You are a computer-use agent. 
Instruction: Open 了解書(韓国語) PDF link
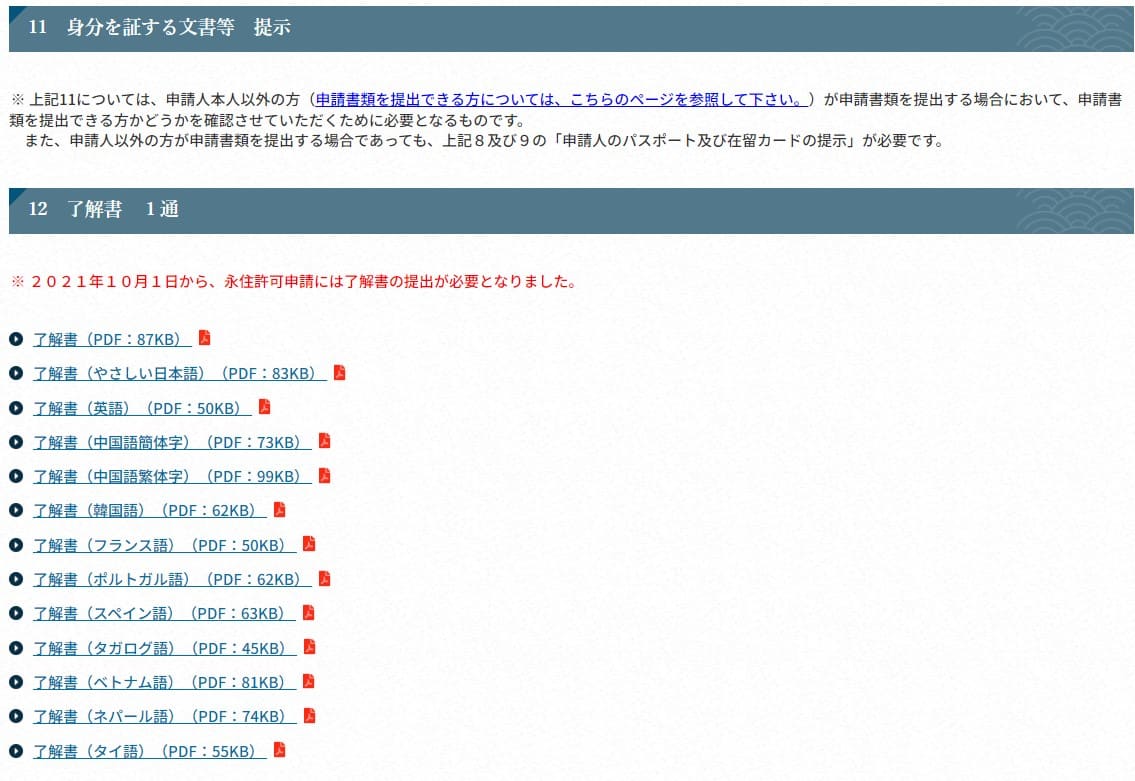tap(150, 510)
